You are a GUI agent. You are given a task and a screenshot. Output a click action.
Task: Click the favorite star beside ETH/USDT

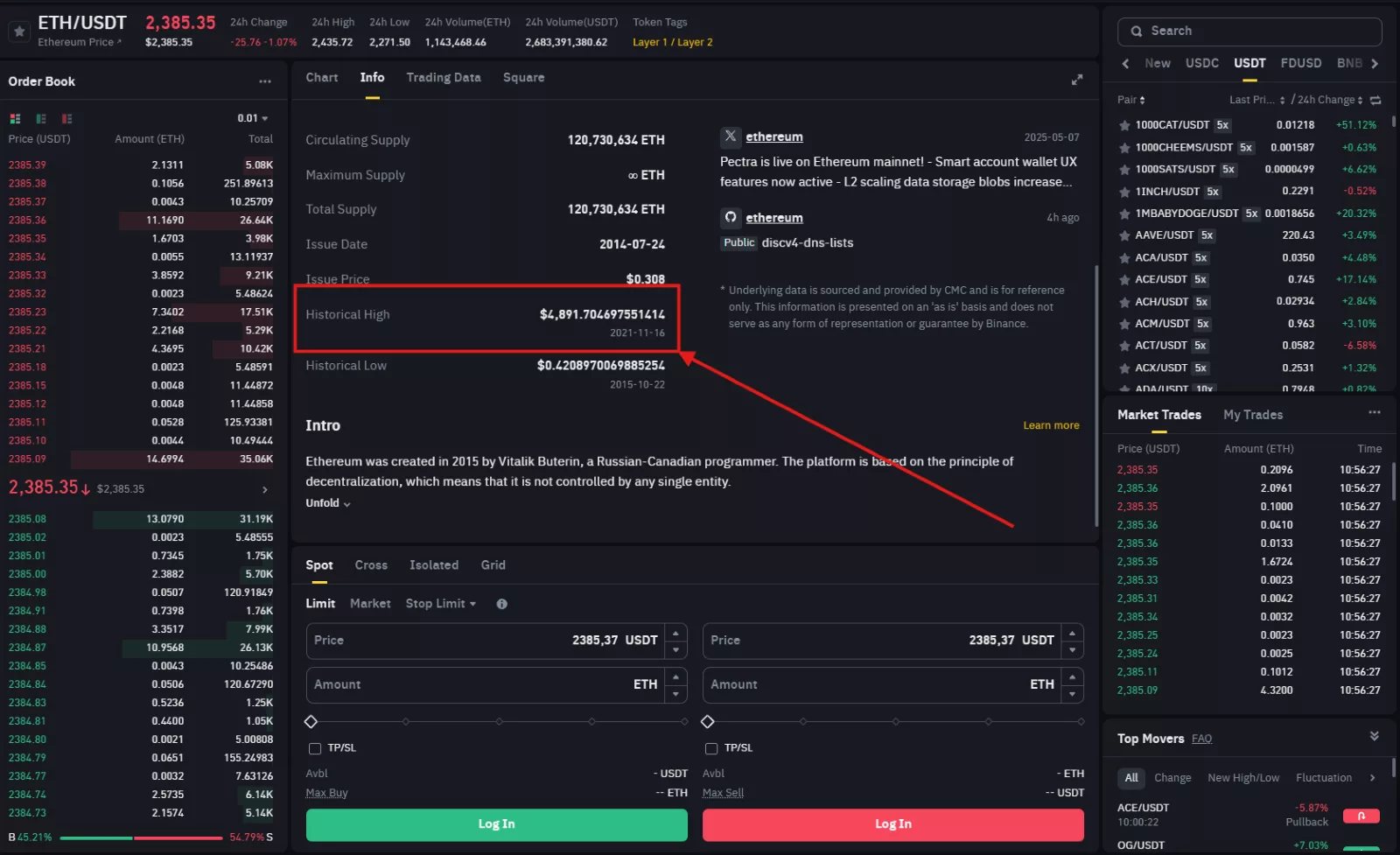click(19, 31)
